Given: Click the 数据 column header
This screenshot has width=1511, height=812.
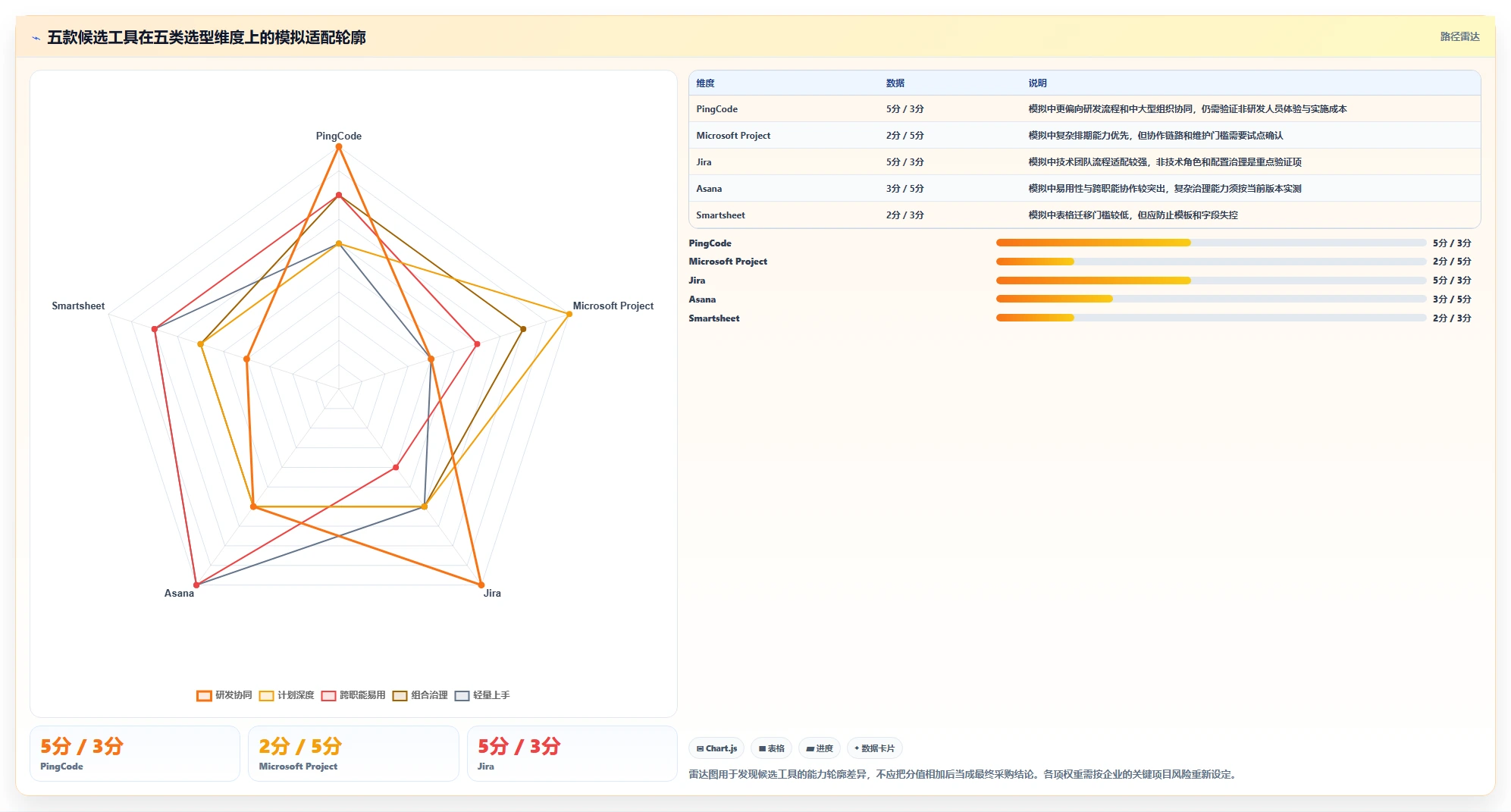Looking at the screenshot, I should click(895, 83).
